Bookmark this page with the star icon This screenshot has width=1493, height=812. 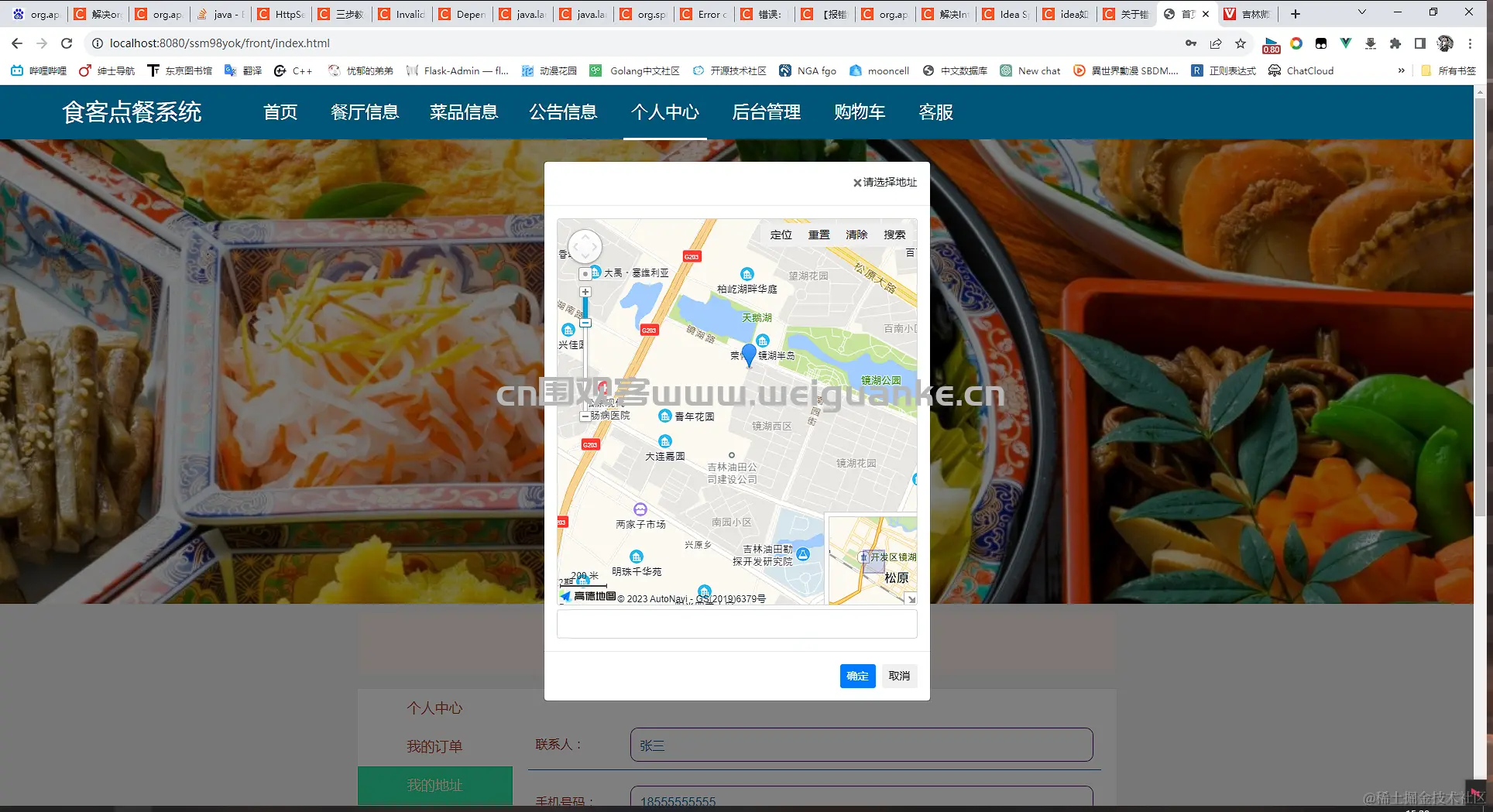1241,43
